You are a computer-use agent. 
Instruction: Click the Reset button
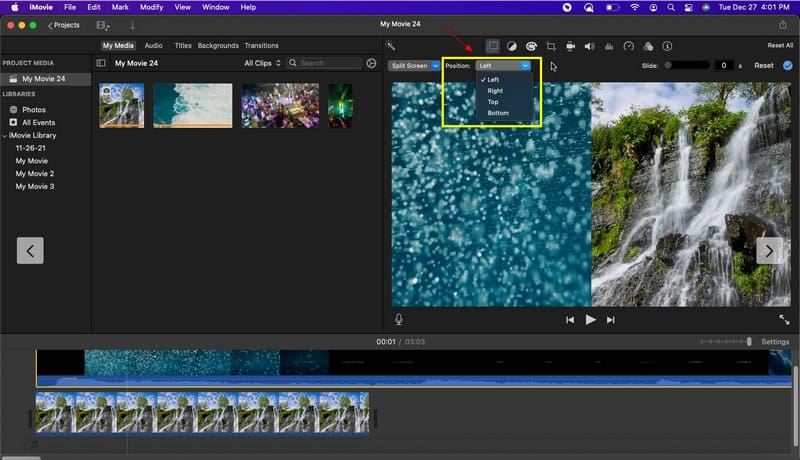click(x=764, y=66)
